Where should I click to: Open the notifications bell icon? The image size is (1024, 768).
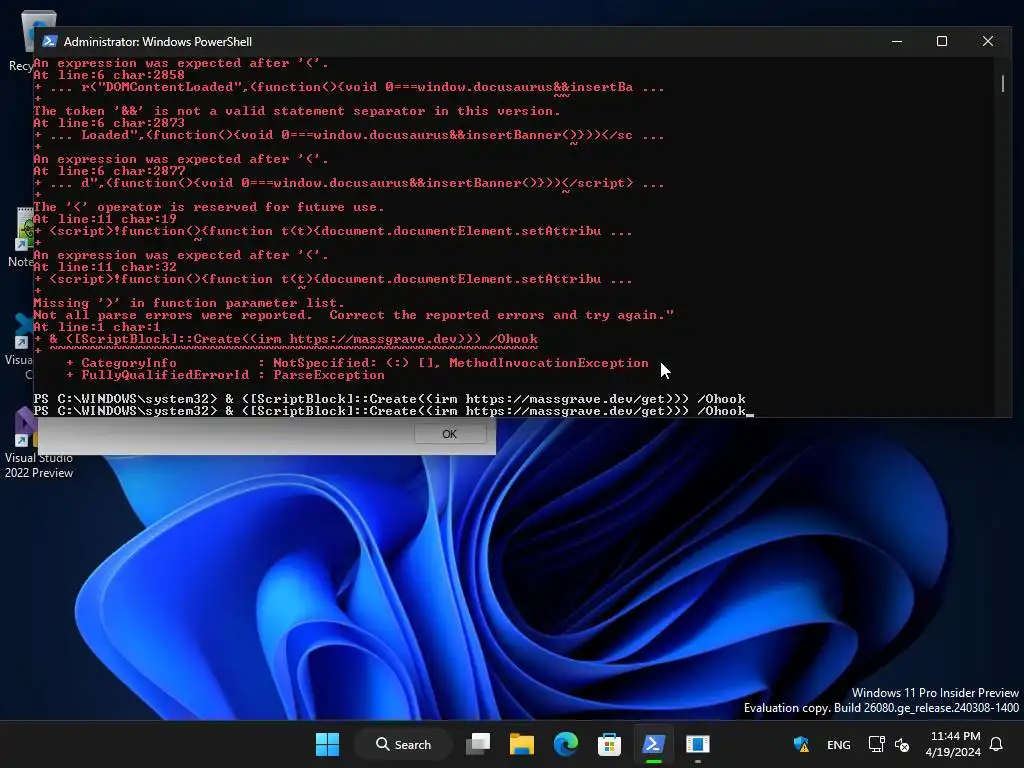coord(996,744)
